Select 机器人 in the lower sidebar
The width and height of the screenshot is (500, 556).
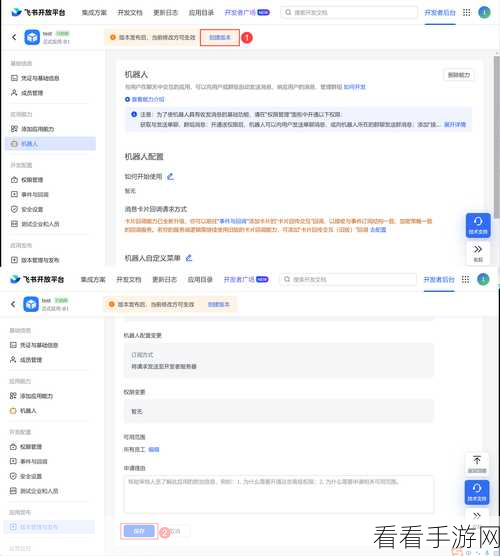pyautogui.click(x=49, y=411)
